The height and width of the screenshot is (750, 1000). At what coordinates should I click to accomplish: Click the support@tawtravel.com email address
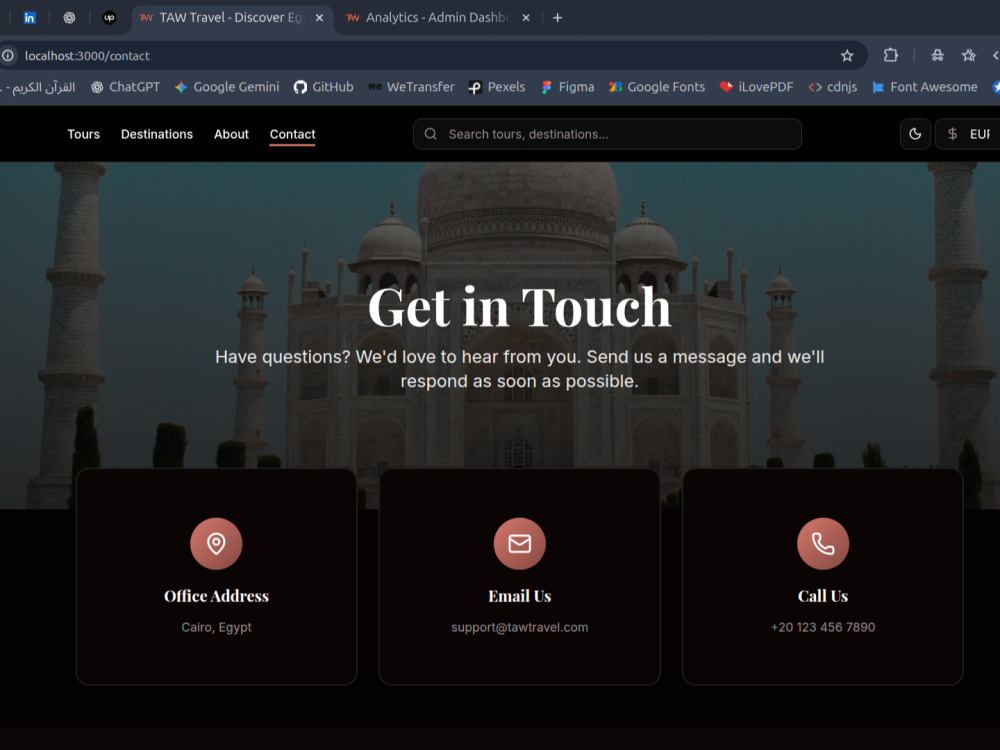point(520,628)
